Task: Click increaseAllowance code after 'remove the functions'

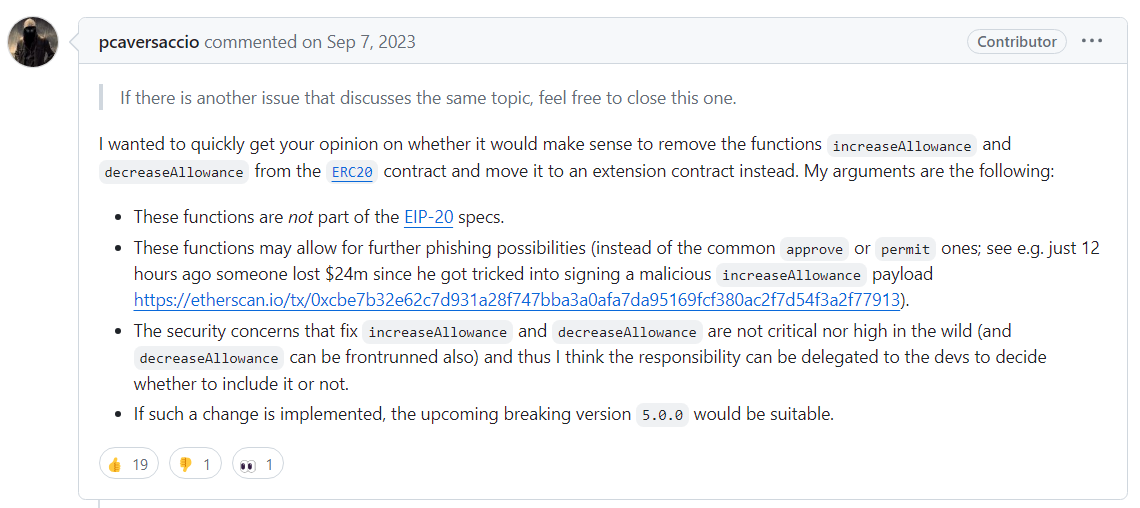Action: (x=902, y=146)
